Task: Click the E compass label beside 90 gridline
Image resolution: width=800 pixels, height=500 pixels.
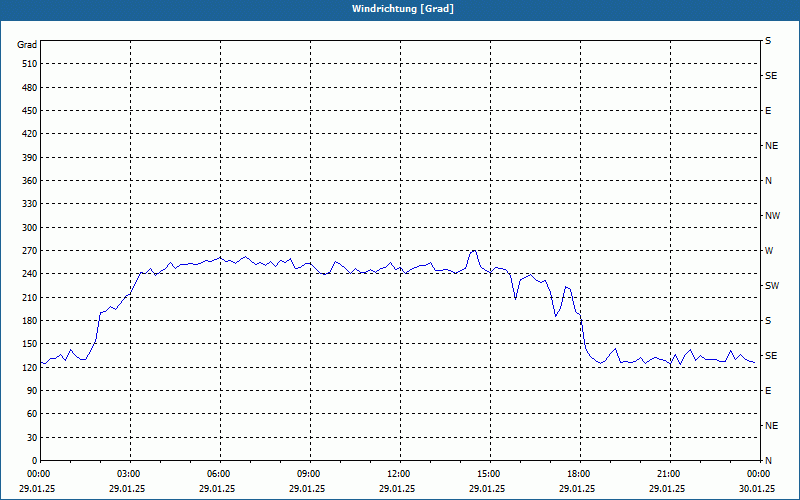Action: pos(768,391)
